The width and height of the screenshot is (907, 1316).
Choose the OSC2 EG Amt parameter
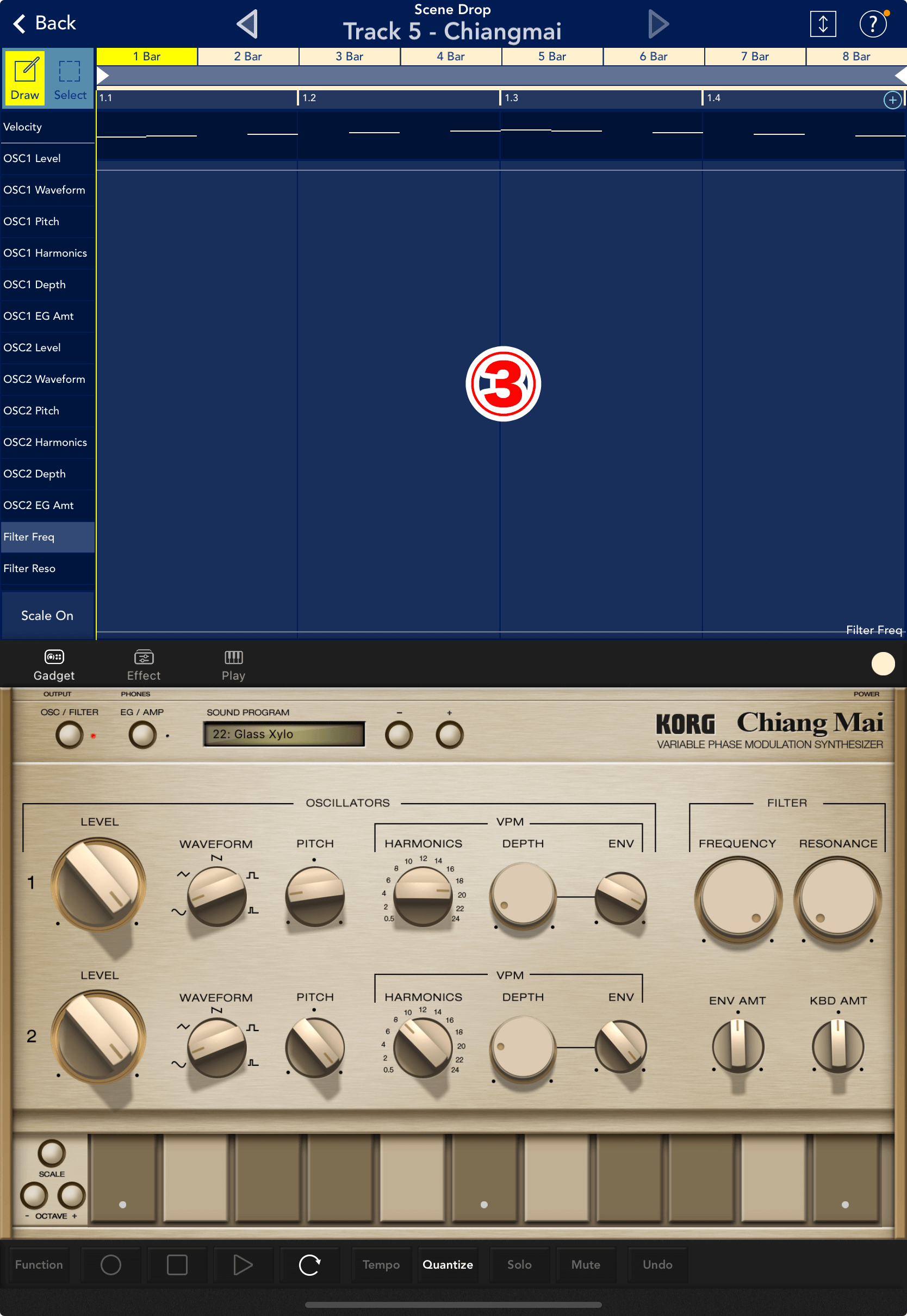(48, 505)
